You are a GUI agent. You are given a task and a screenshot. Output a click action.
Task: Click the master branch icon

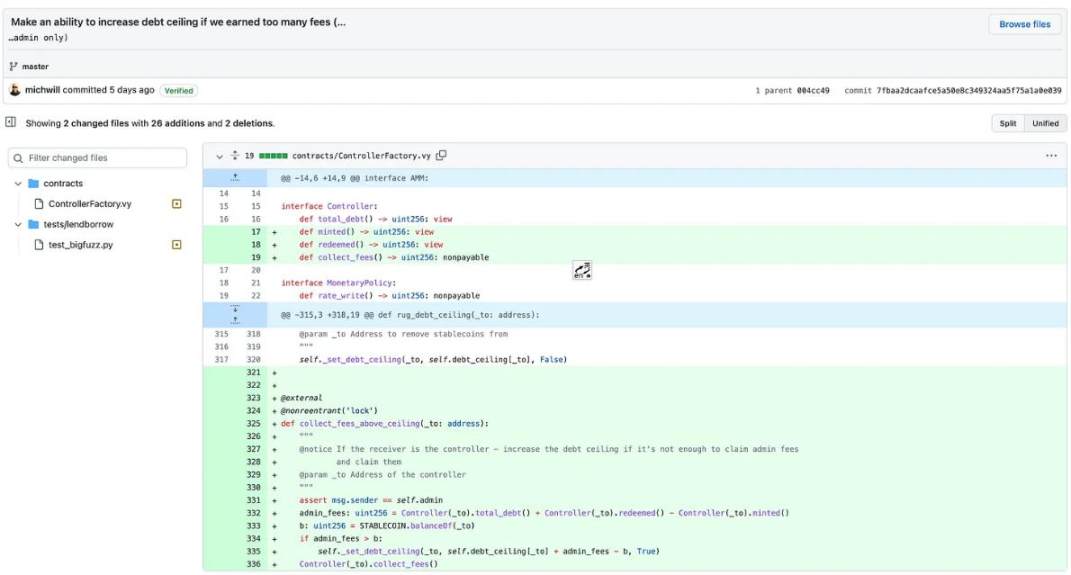pyautogui.click(x=13, y=66)
